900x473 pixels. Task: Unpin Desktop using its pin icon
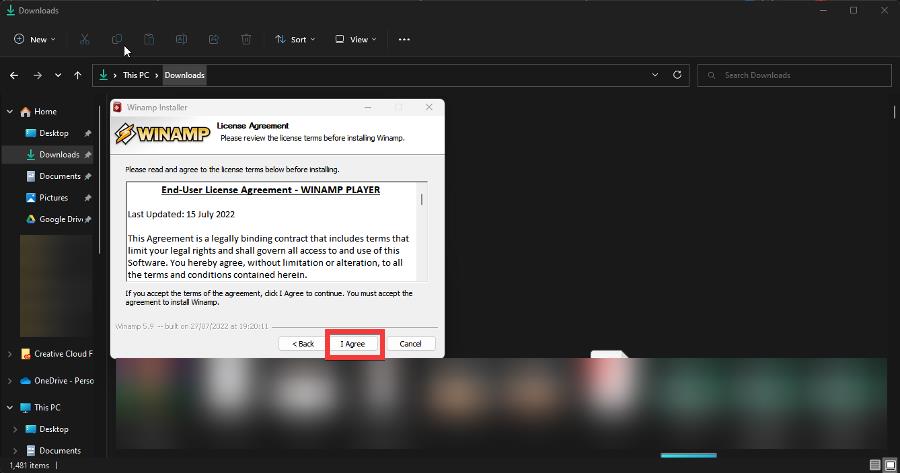pos(88,133)
